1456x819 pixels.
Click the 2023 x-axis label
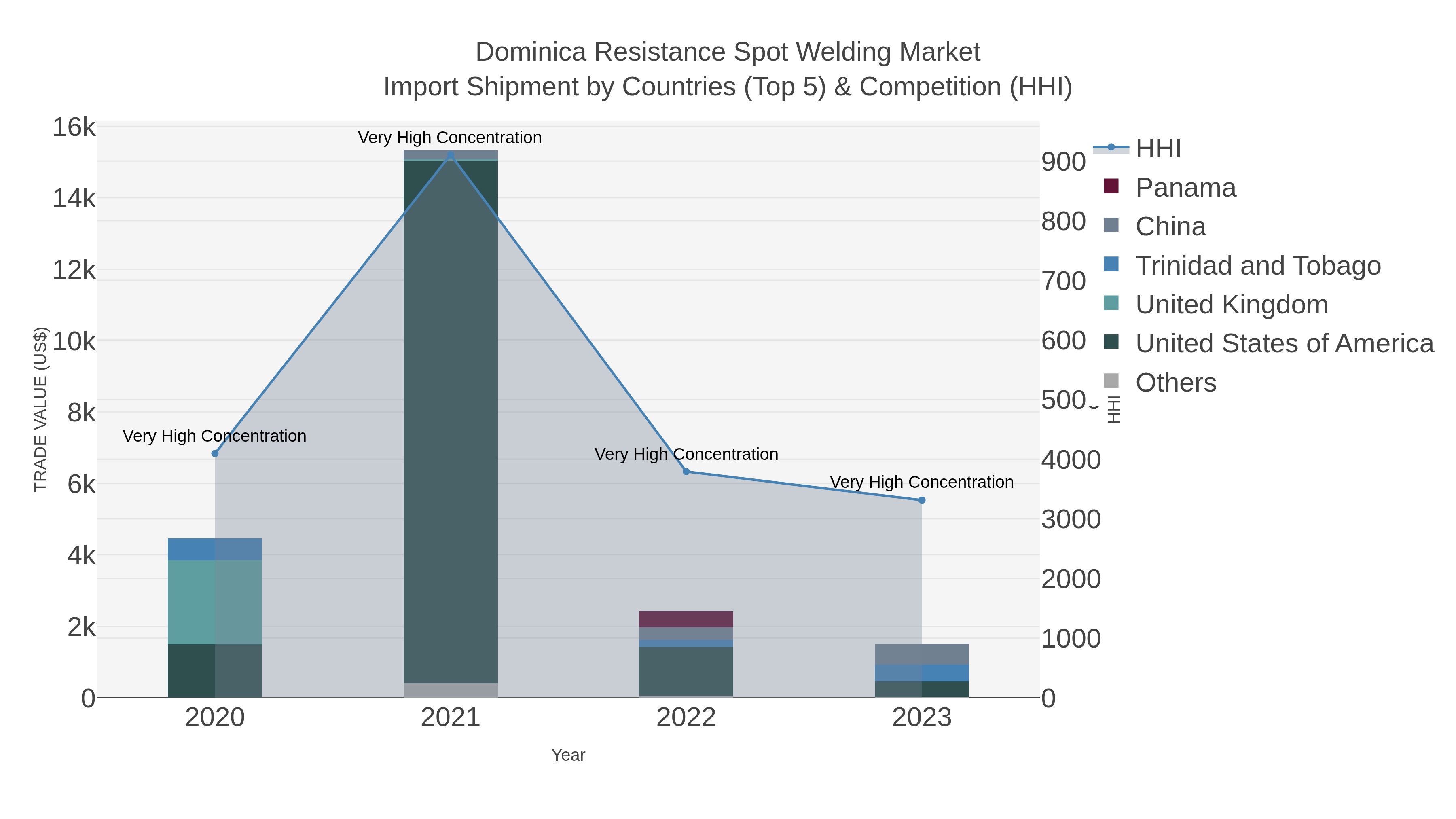(x=922, y=718)
